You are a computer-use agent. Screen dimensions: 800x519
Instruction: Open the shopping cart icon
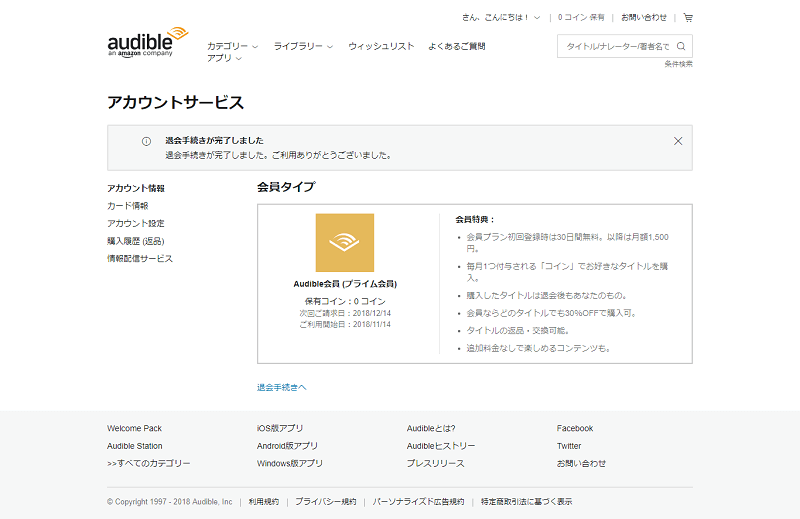coord(688,18)
